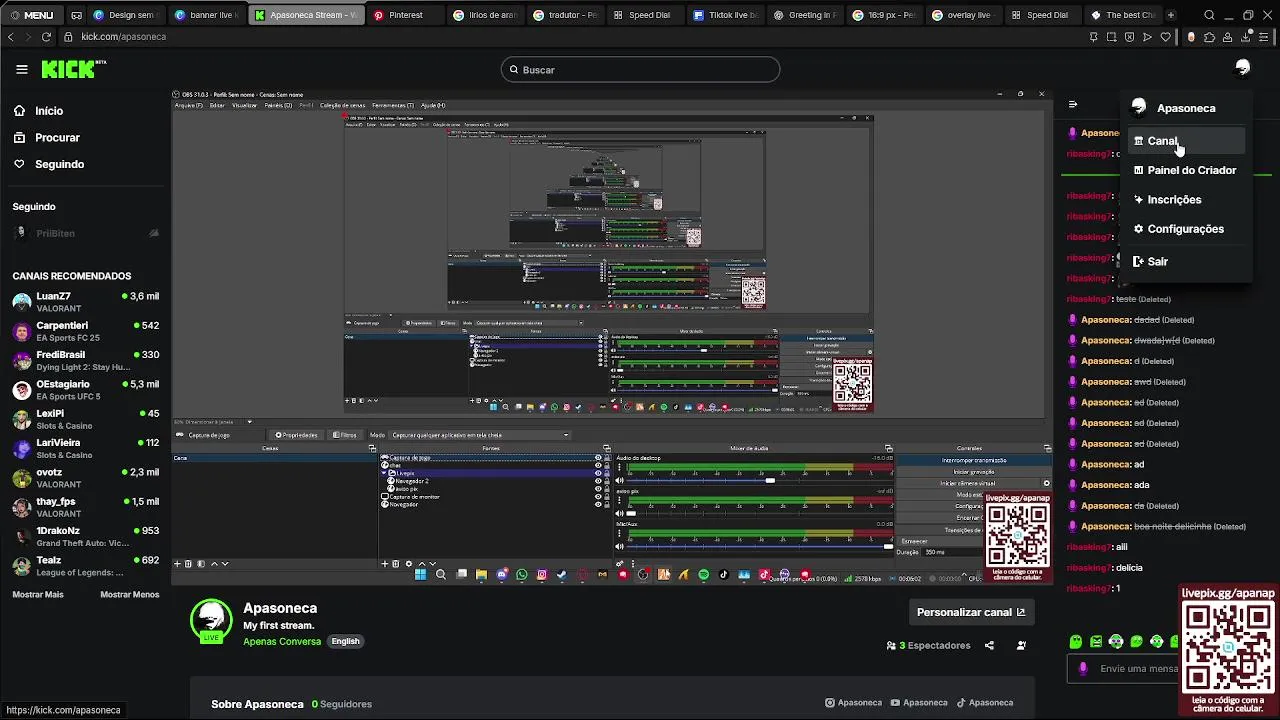
Task: Choose Inscrições in the profile menu
Action: coord(1186,199)
